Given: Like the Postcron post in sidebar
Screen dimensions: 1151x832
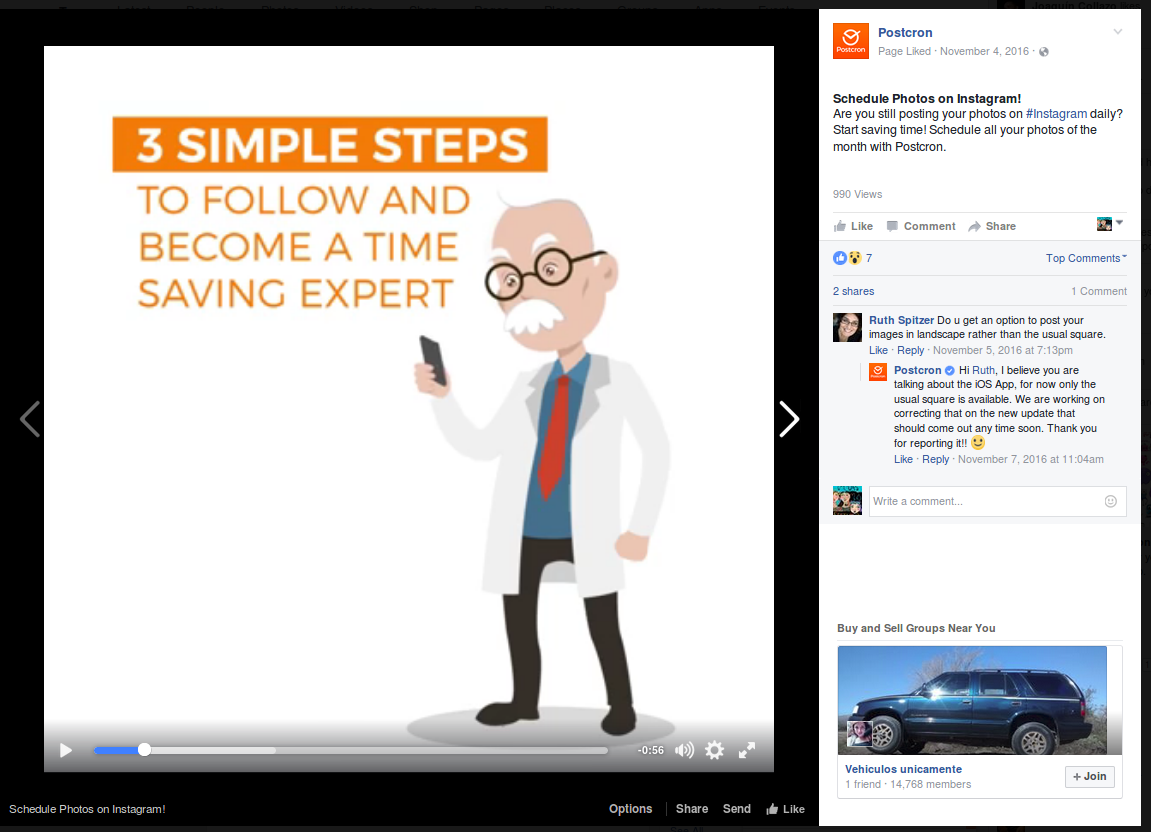Looking at the screenshot, I should tap(853, 226).
